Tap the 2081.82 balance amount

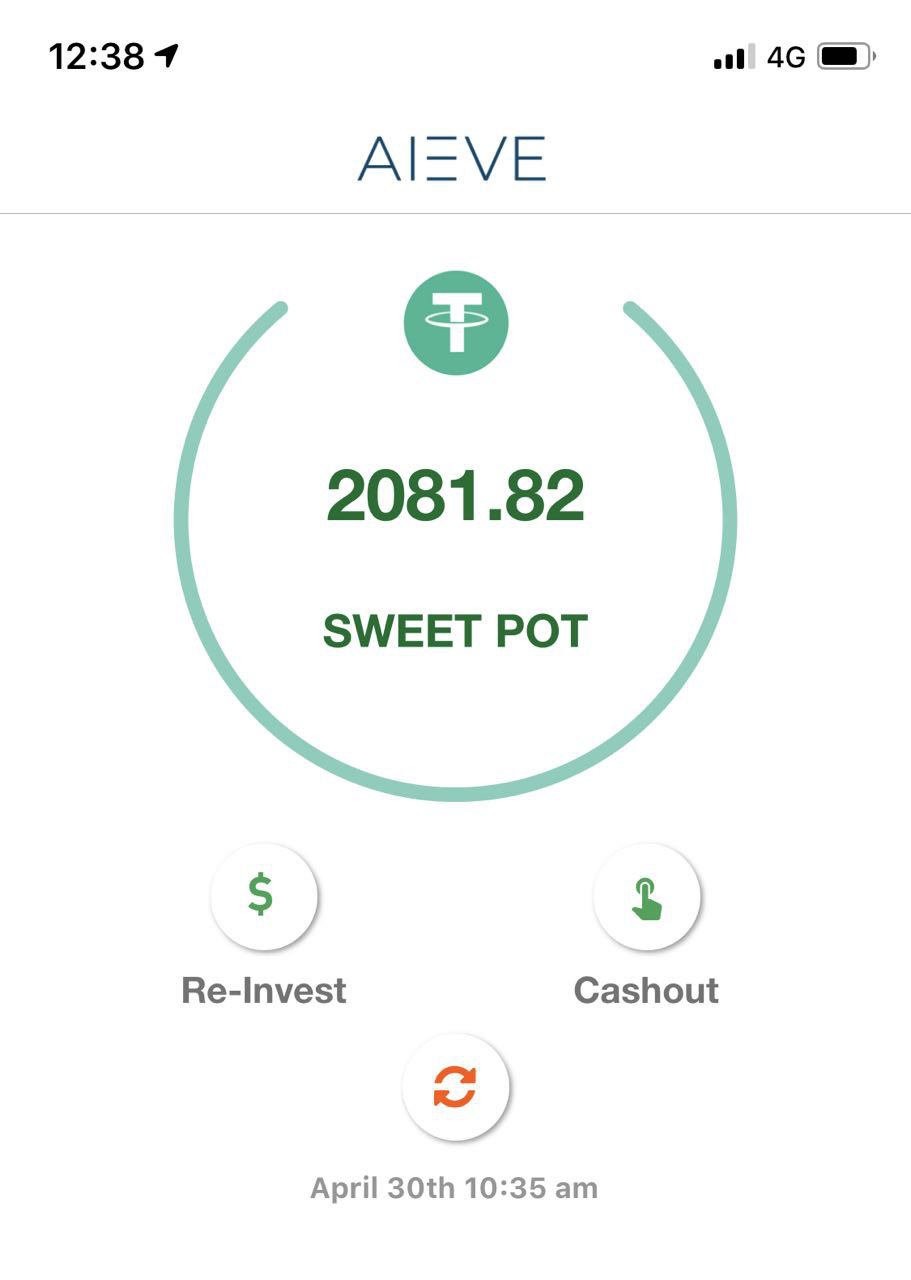[x=456, y=496]
